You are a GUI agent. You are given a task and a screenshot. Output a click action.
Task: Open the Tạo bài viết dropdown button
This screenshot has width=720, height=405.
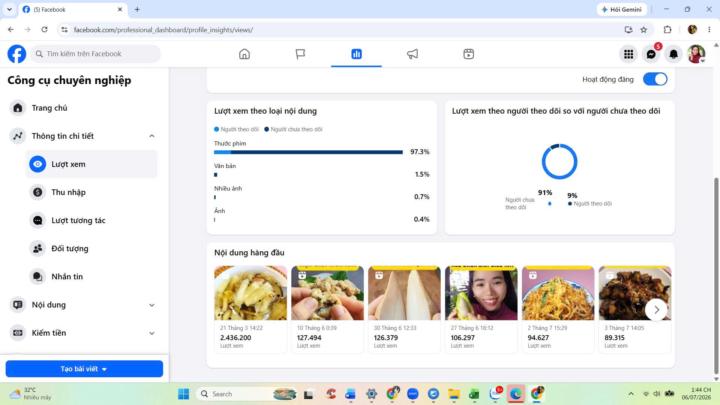pos(84,369)
